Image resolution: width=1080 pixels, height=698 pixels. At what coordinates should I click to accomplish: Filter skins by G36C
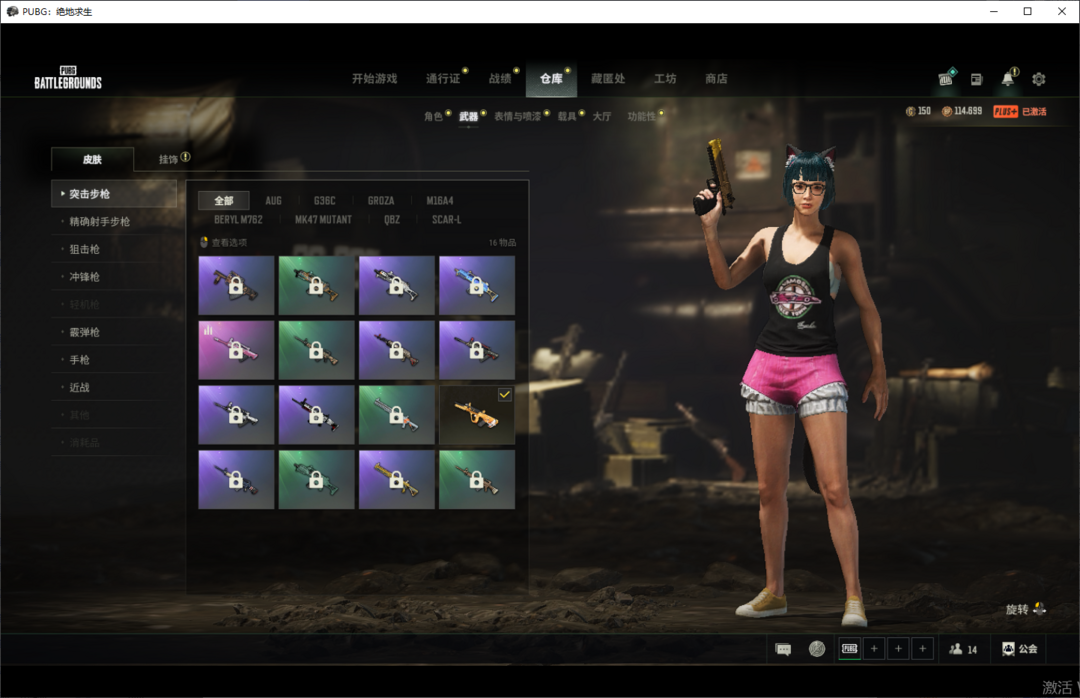point(324,201)
